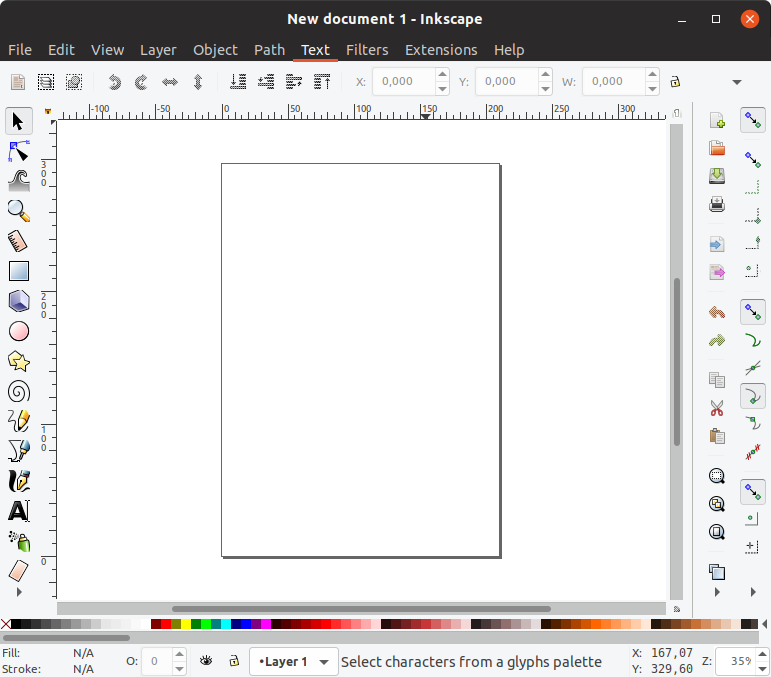Zoom to fit drawing icon

click(717, 504)
